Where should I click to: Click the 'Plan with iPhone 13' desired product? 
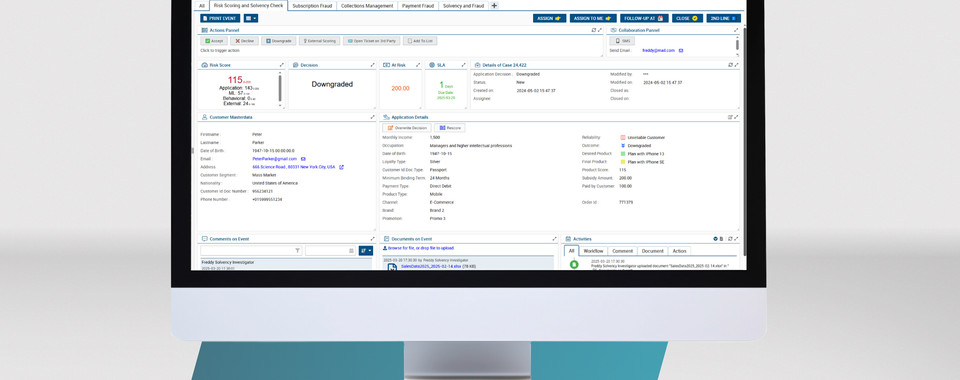click(645, 154)
